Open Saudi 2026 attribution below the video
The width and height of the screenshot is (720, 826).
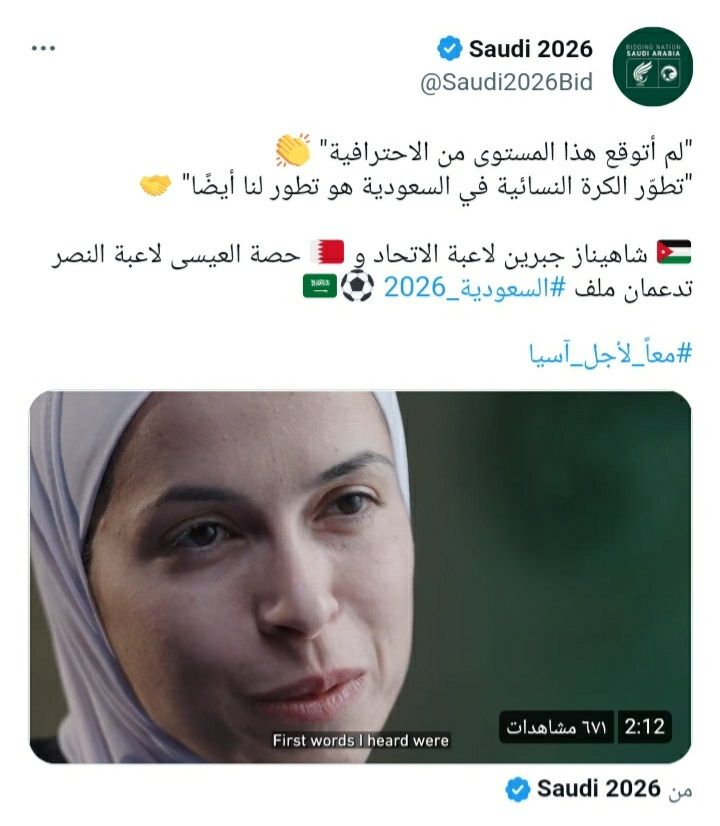[x=598, y=789]
